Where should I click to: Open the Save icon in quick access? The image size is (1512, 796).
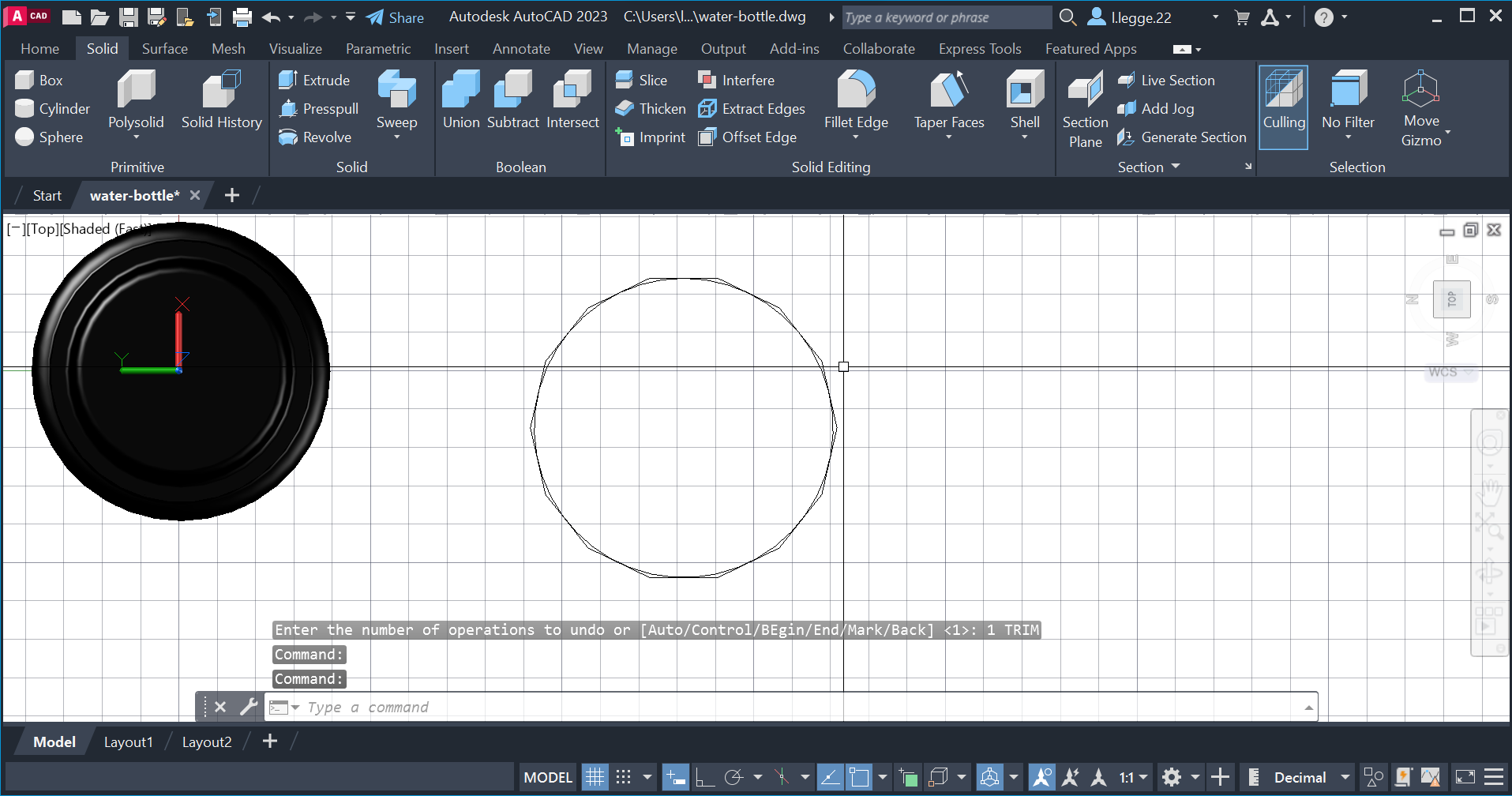click(x=129, y=17)
